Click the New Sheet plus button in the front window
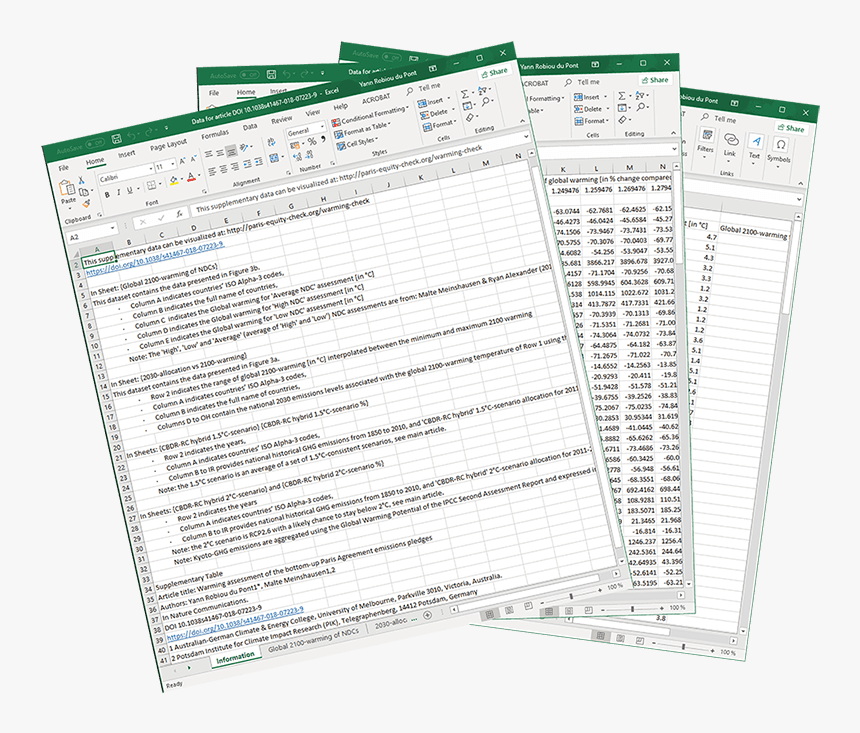This screenshot has width=860, height=733. (x=427, y=615)
